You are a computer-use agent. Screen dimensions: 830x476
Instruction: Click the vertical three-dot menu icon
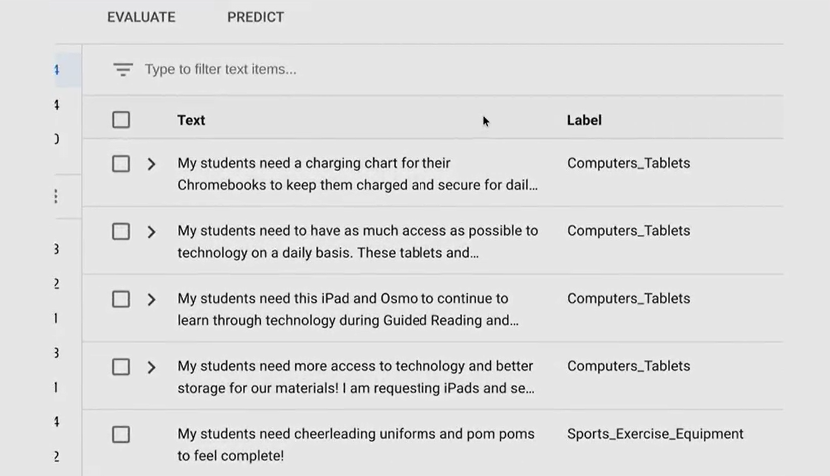click(56, 196)
